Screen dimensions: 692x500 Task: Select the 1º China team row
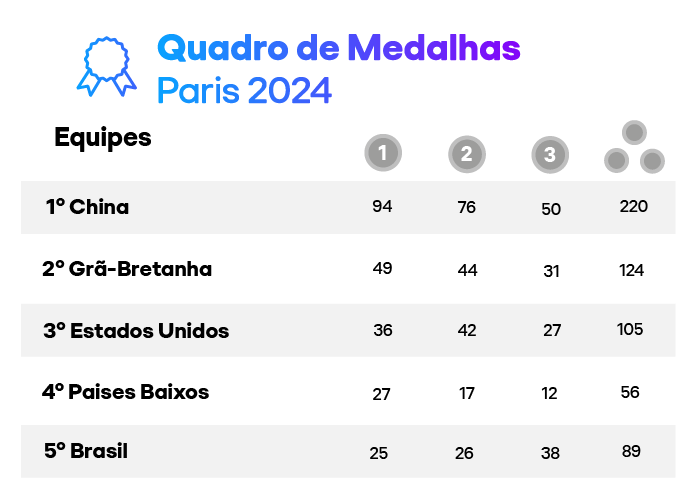pos(88,207)
